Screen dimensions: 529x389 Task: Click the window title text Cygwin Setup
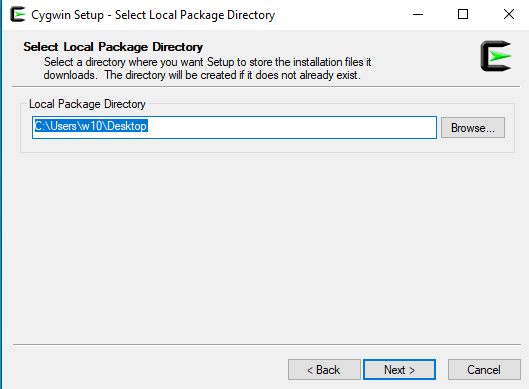(x=67, y=15)
